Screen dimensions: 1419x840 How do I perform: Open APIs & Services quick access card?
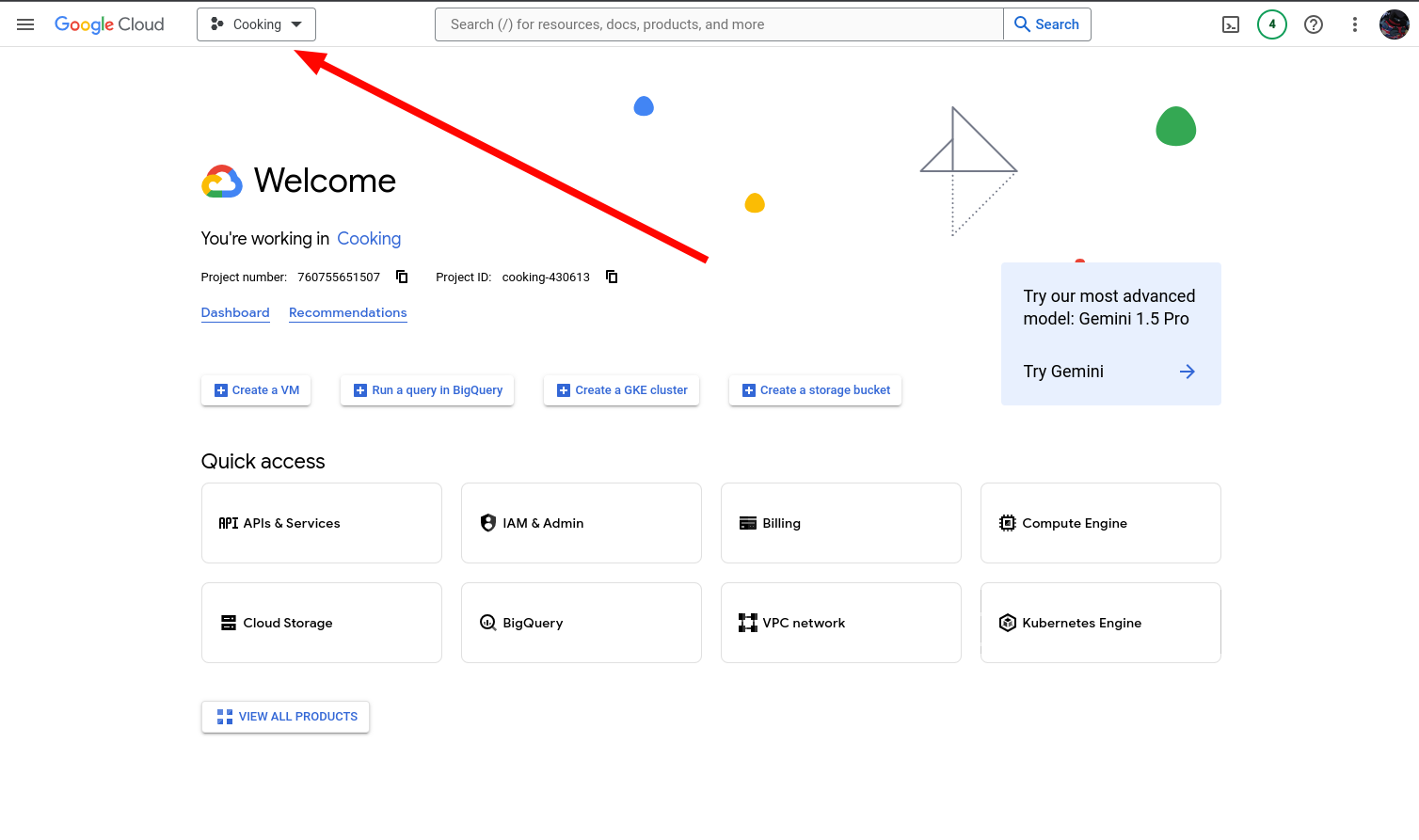tap(322, 523)
